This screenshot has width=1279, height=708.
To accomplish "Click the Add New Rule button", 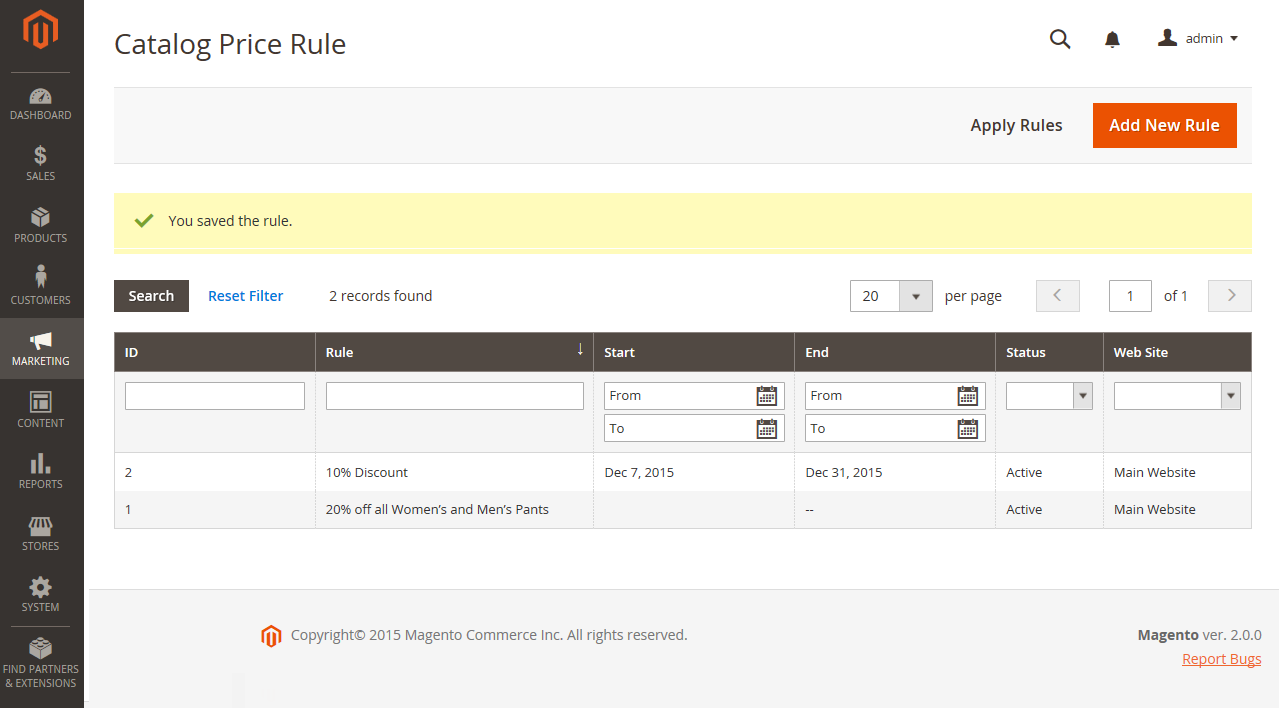I will 1164,126.
